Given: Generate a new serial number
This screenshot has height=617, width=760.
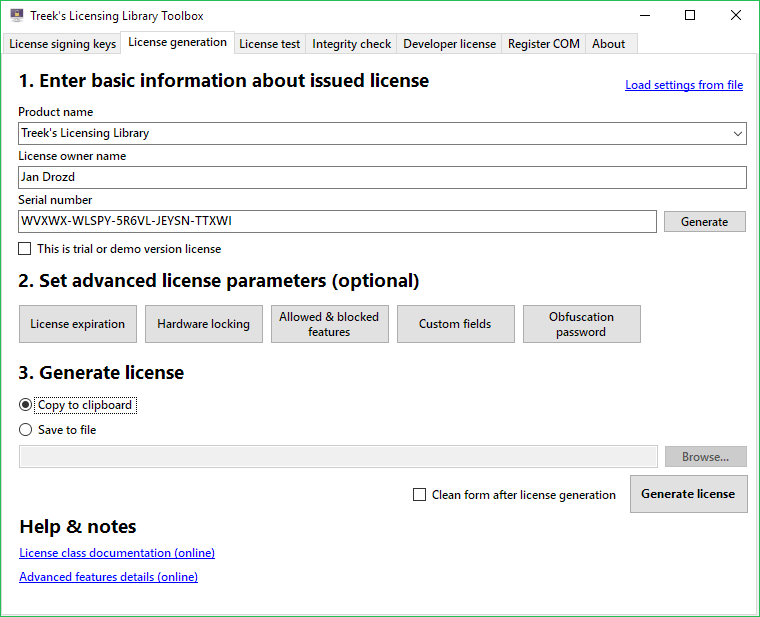Looking at the screenshot, I should pos(704,221).
